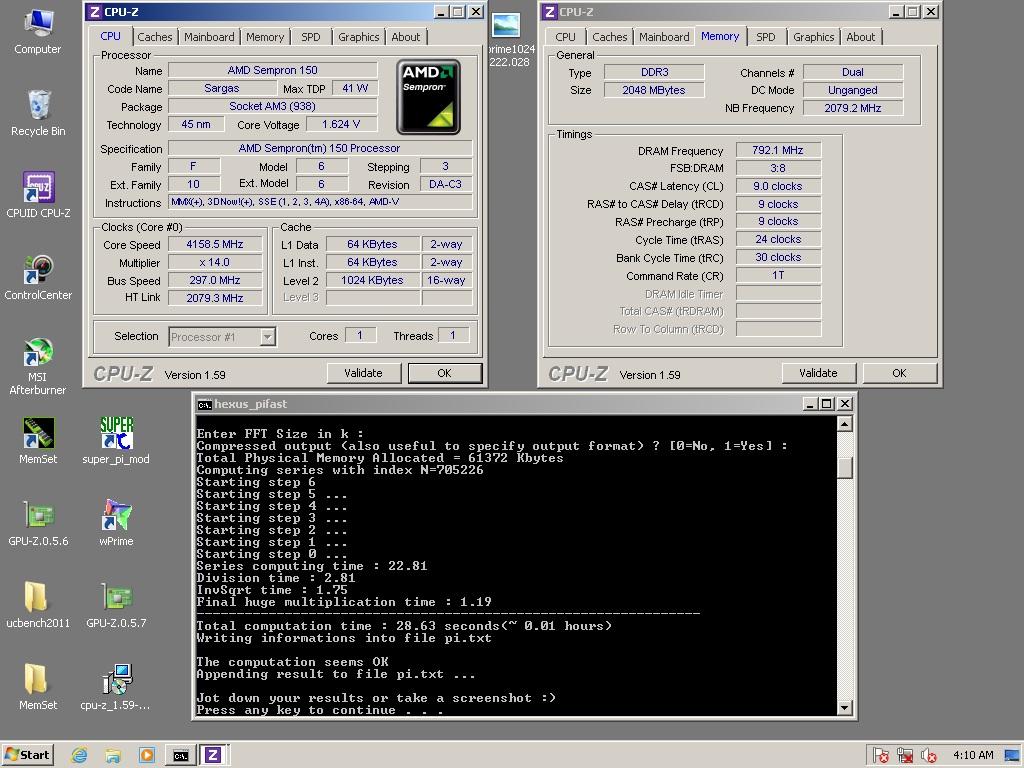This screenshot has height=768, width=1024.
Task: Open Caches tab in right CPU-Z window
Action: coord(610,37)
